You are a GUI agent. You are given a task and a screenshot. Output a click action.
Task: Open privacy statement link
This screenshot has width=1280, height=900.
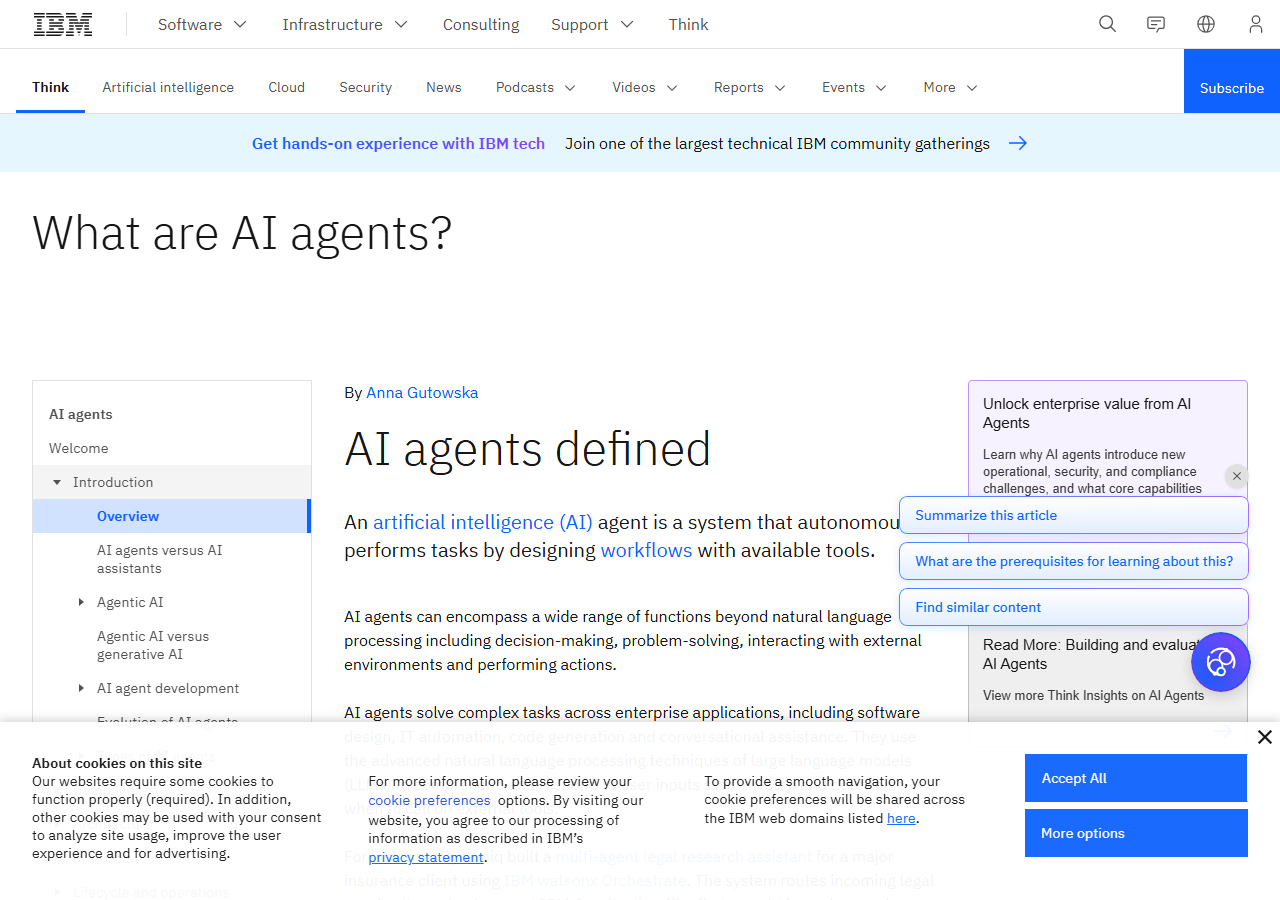[426, 857]
